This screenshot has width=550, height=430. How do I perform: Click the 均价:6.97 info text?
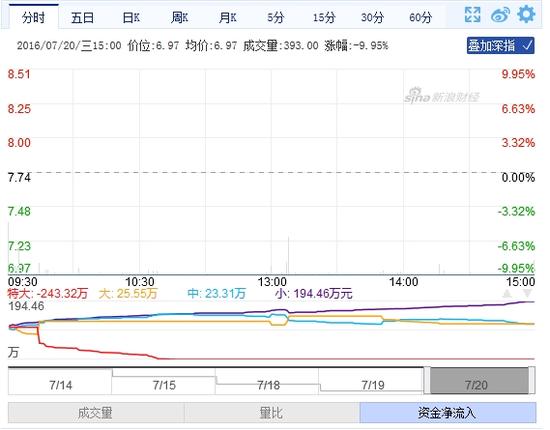(x=211, y=46)
